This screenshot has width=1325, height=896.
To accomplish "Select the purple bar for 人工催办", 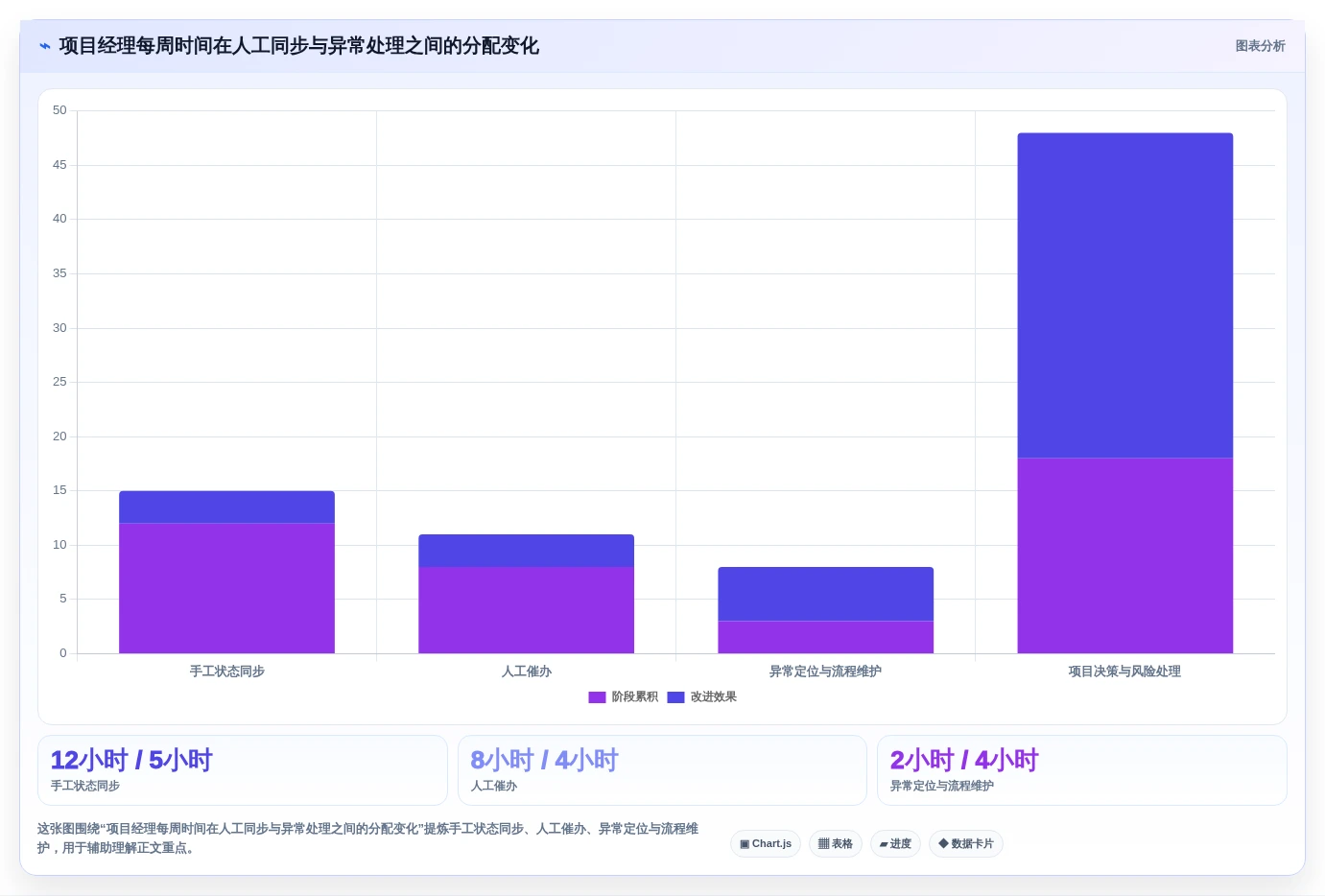I will click(526, 610).
